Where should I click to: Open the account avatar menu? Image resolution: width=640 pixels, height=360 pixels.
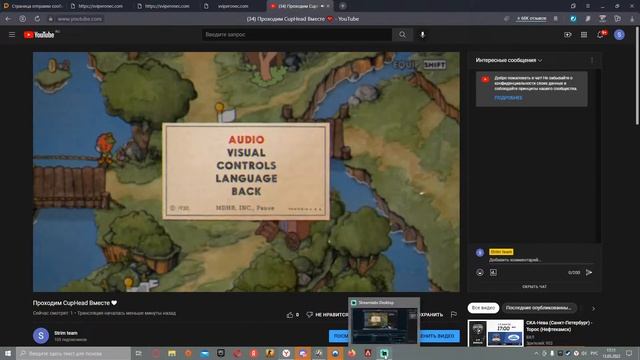click(x=619, y=35)
